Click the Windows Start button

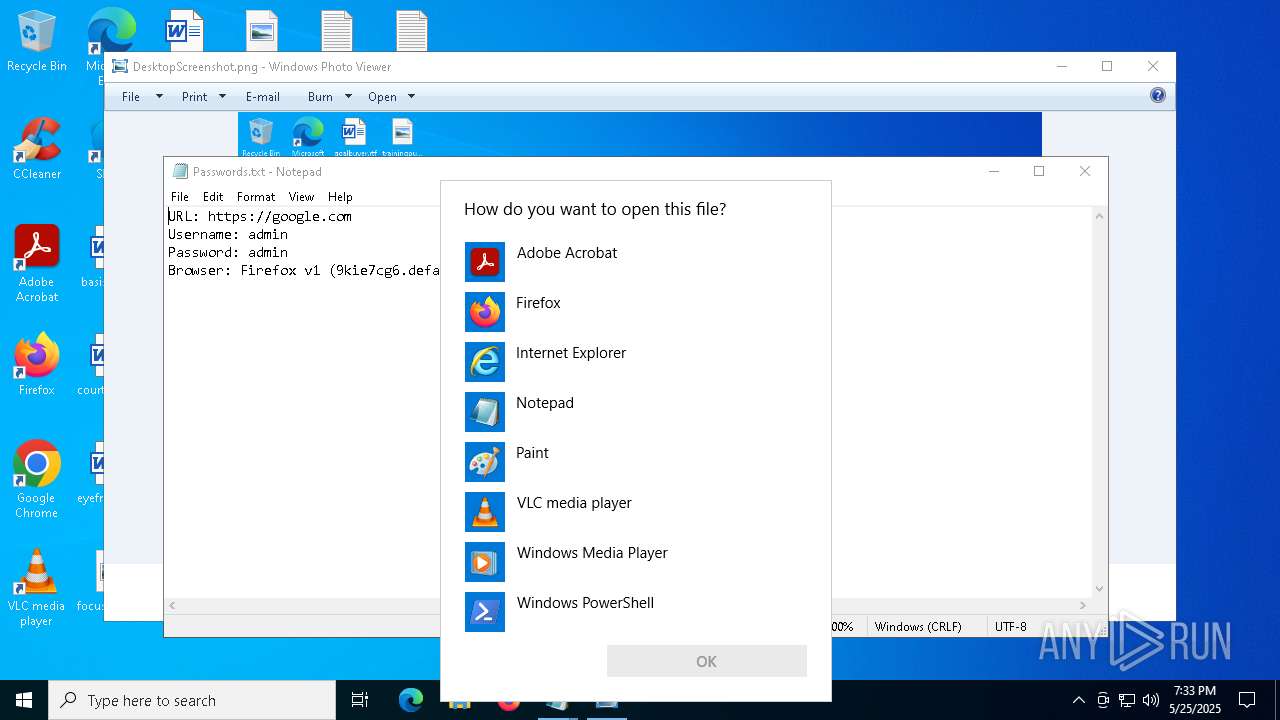point(24,700)
